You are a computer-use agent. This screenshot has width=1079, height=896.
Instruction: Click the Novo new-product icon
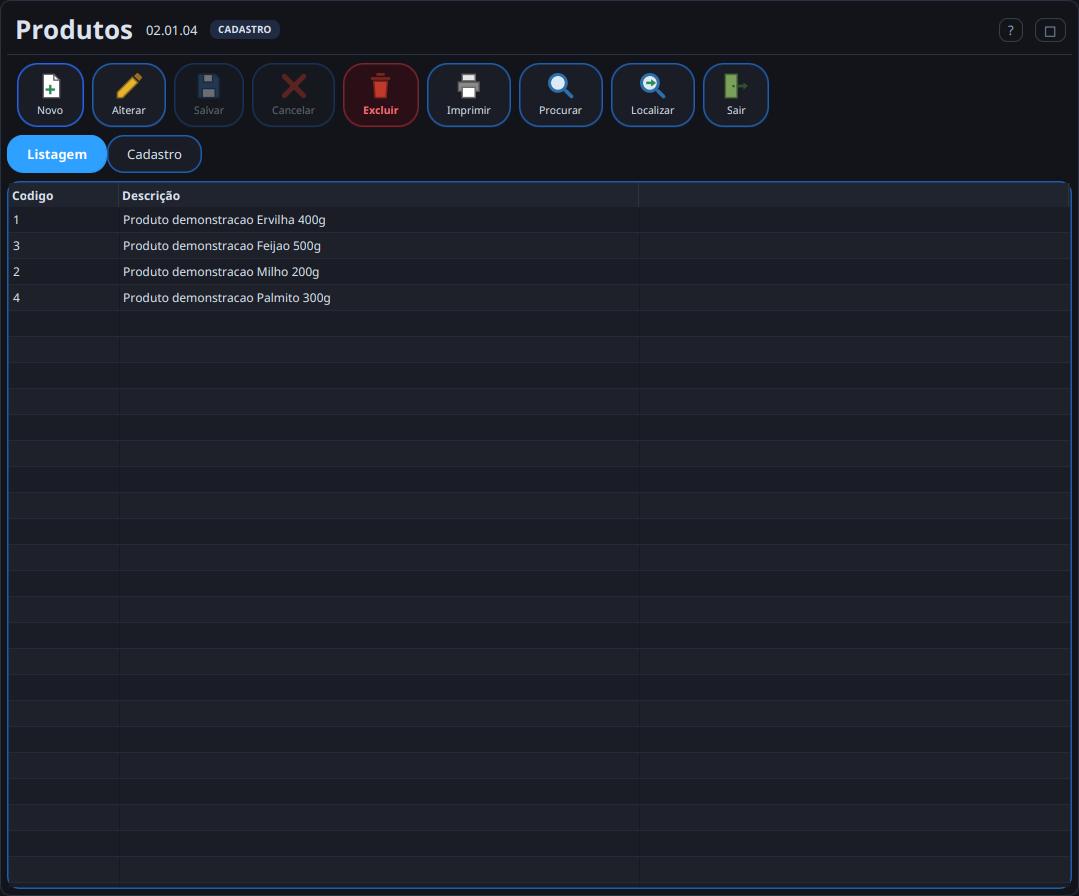pos(50,95)
